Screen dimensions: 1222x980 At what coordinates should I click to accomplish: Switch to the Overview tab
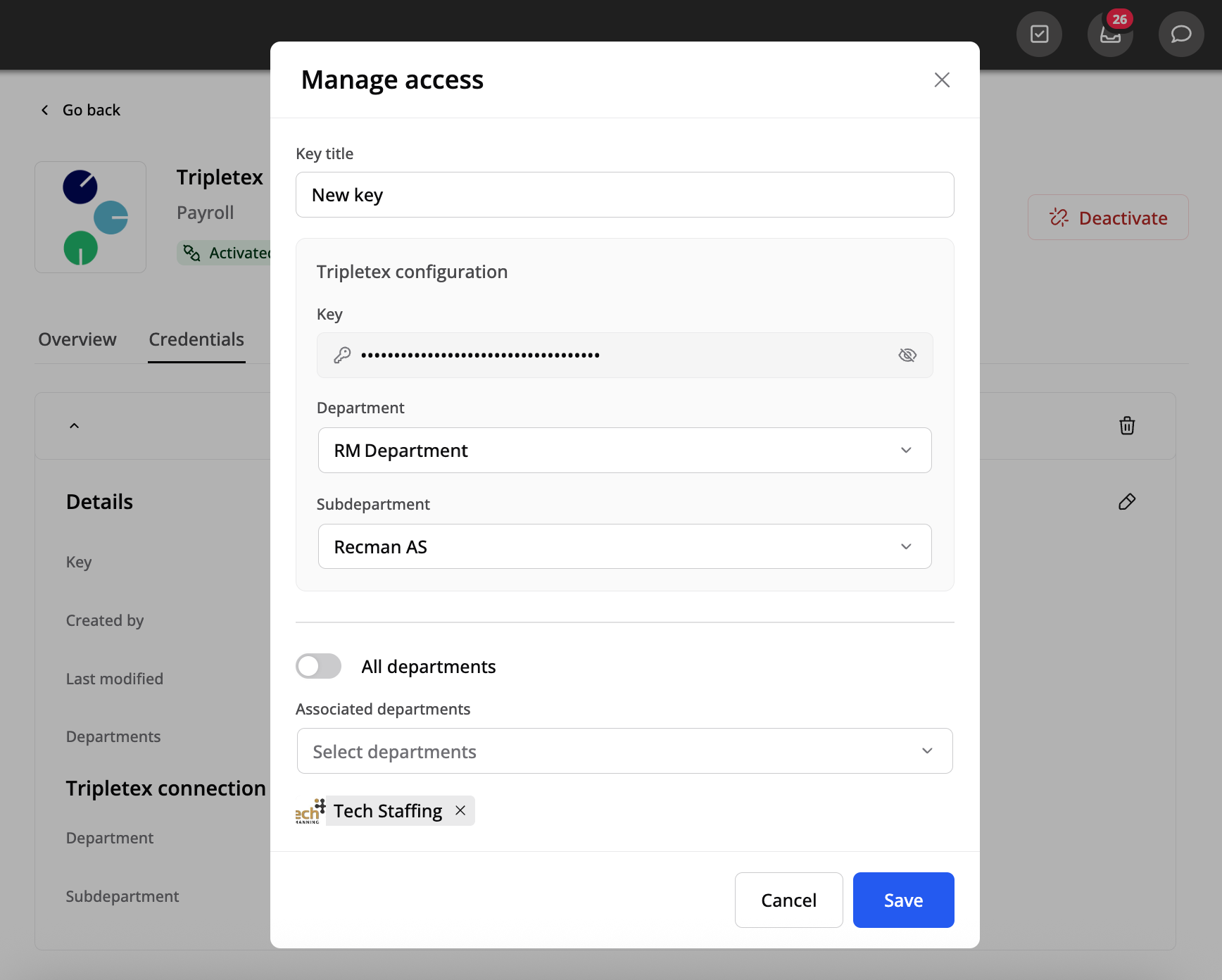click(x=77, y=339)
